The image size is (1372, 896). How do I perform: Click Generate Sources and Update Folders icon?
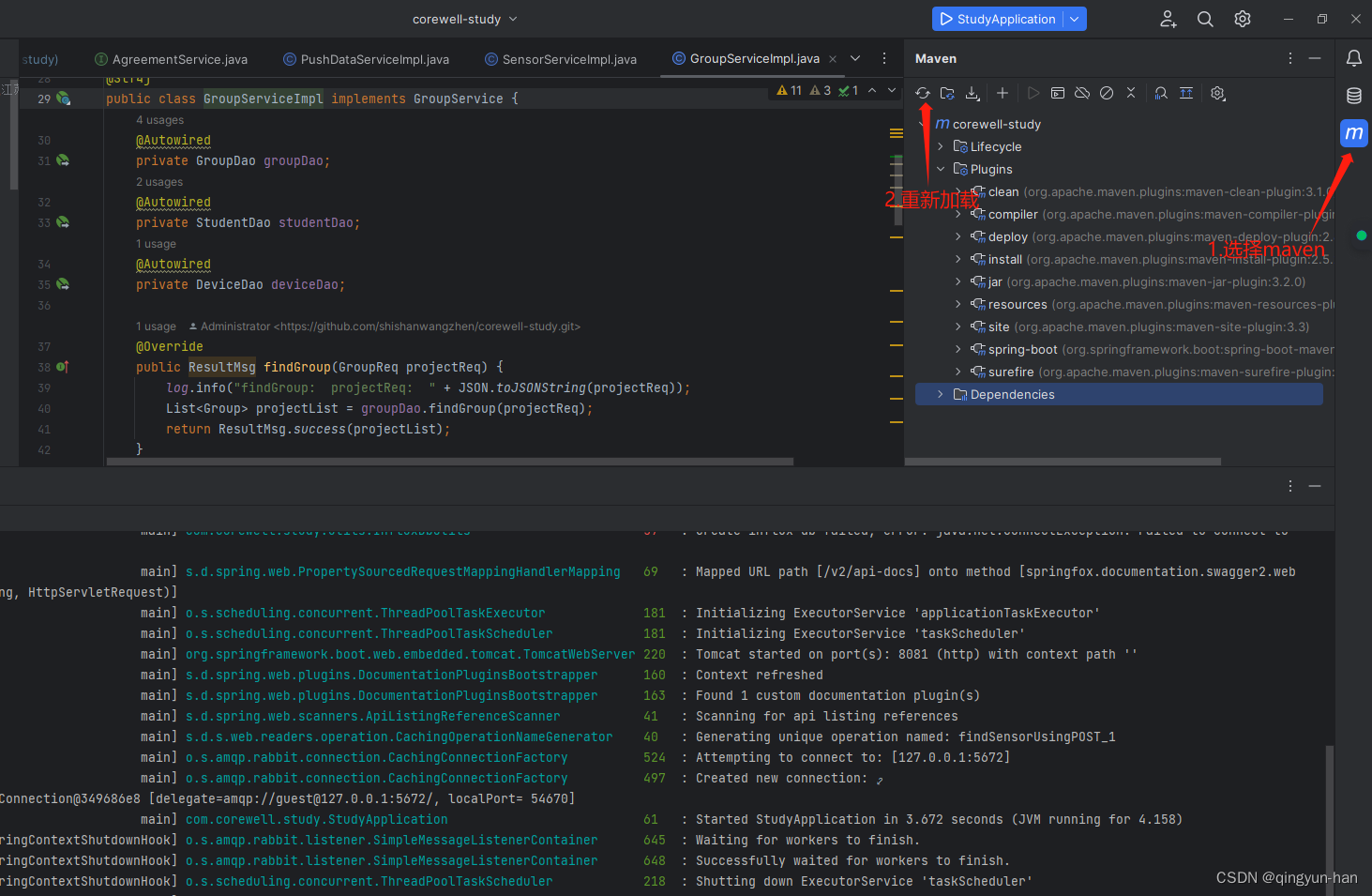click(947, 93)
